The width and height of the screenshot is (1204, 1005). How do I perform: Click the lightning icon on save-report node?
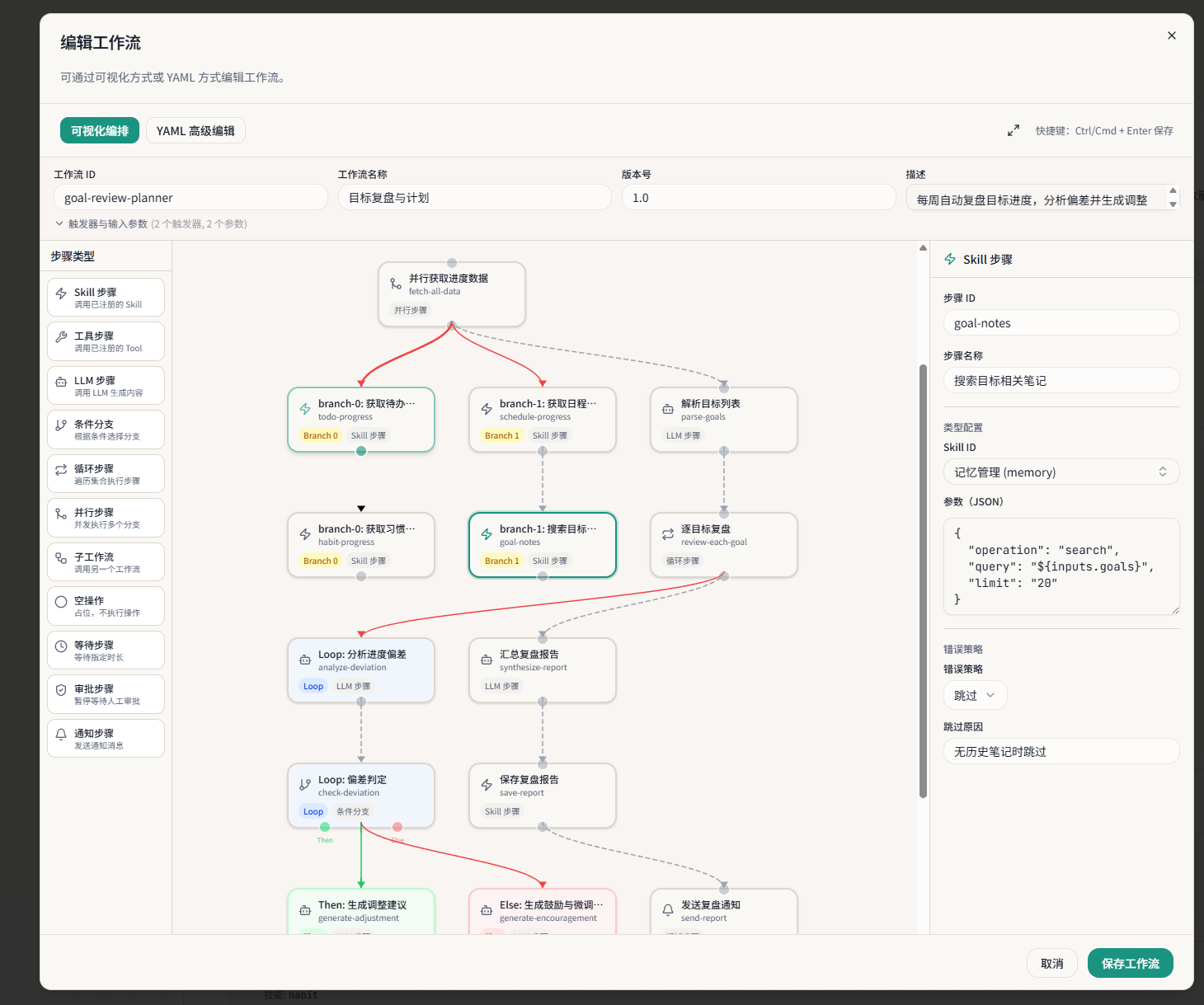pyautogui.click(x=487, y=785)
